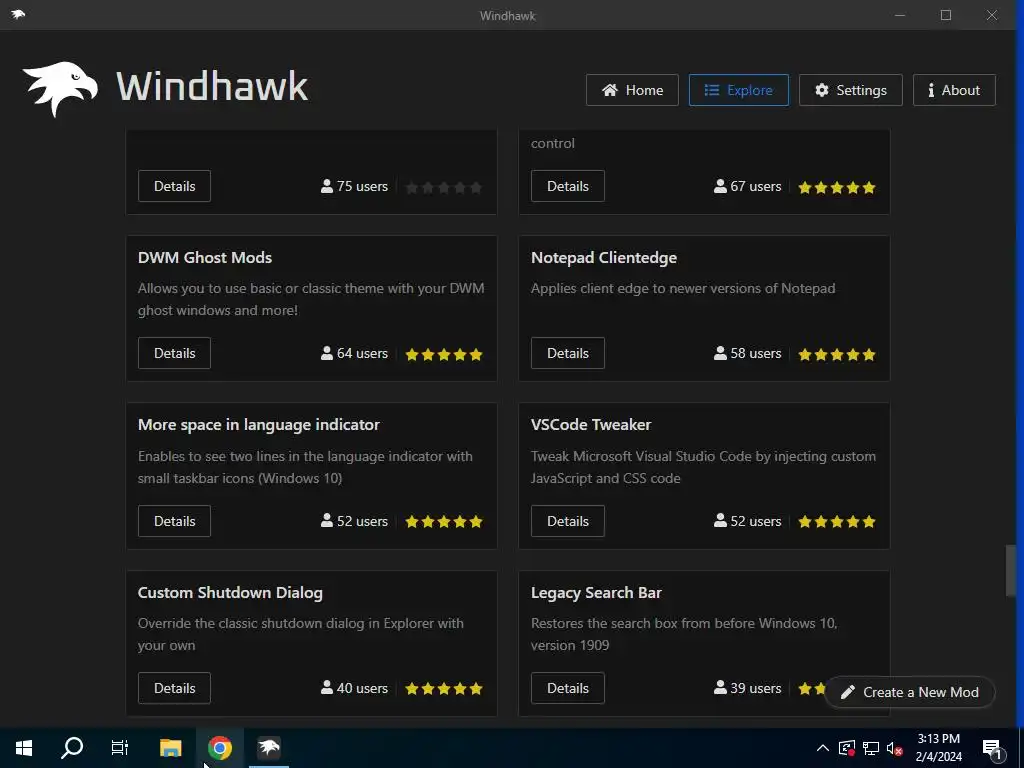Open the notification center icon
The height and width of the screenshot is (768, 1024).
coord(992,749)
